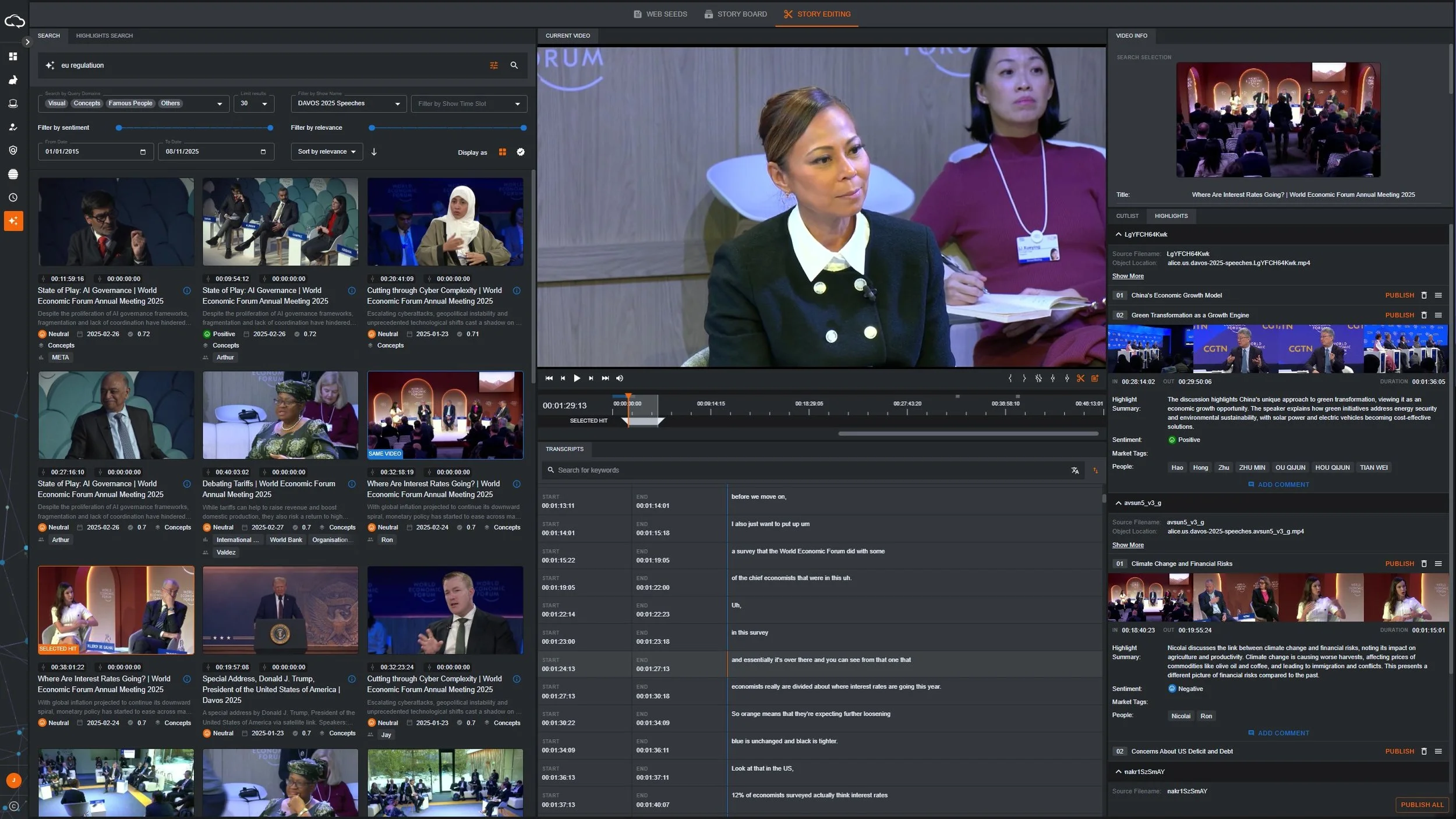Open the Donald Trump Special Address thumbnail
The width and height of the screenshot is (1456, 819).
280,610
